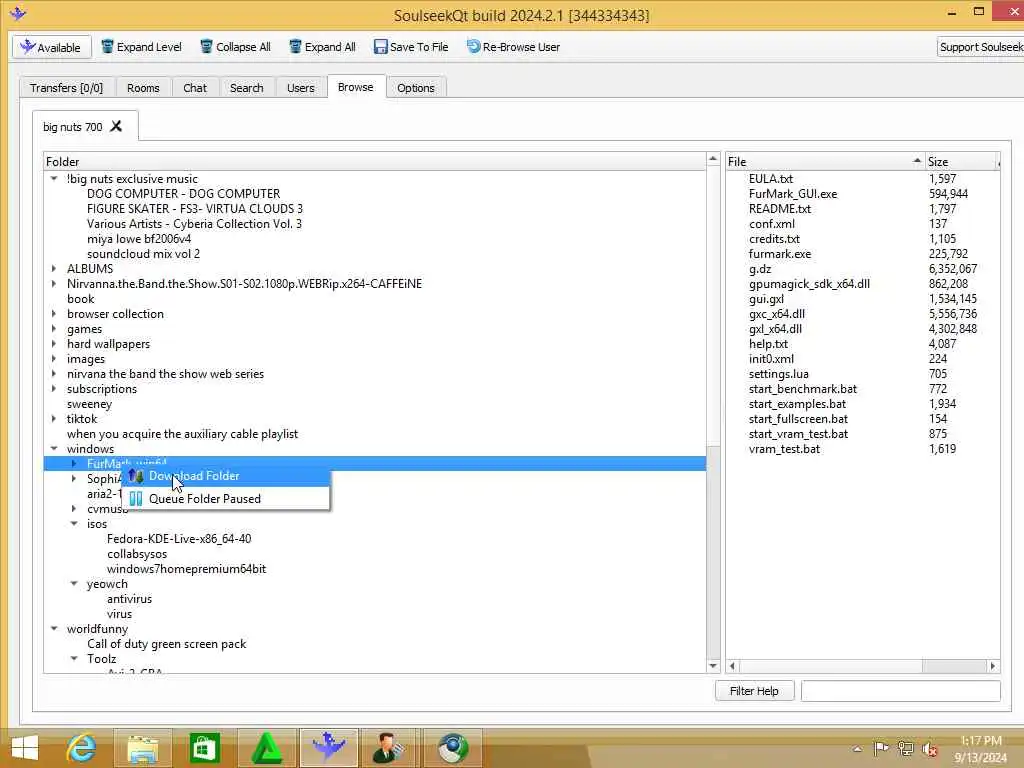Click the Re-Browse User refresh icon
This screenshot has width=1024, height=768.
click(473, 46)
